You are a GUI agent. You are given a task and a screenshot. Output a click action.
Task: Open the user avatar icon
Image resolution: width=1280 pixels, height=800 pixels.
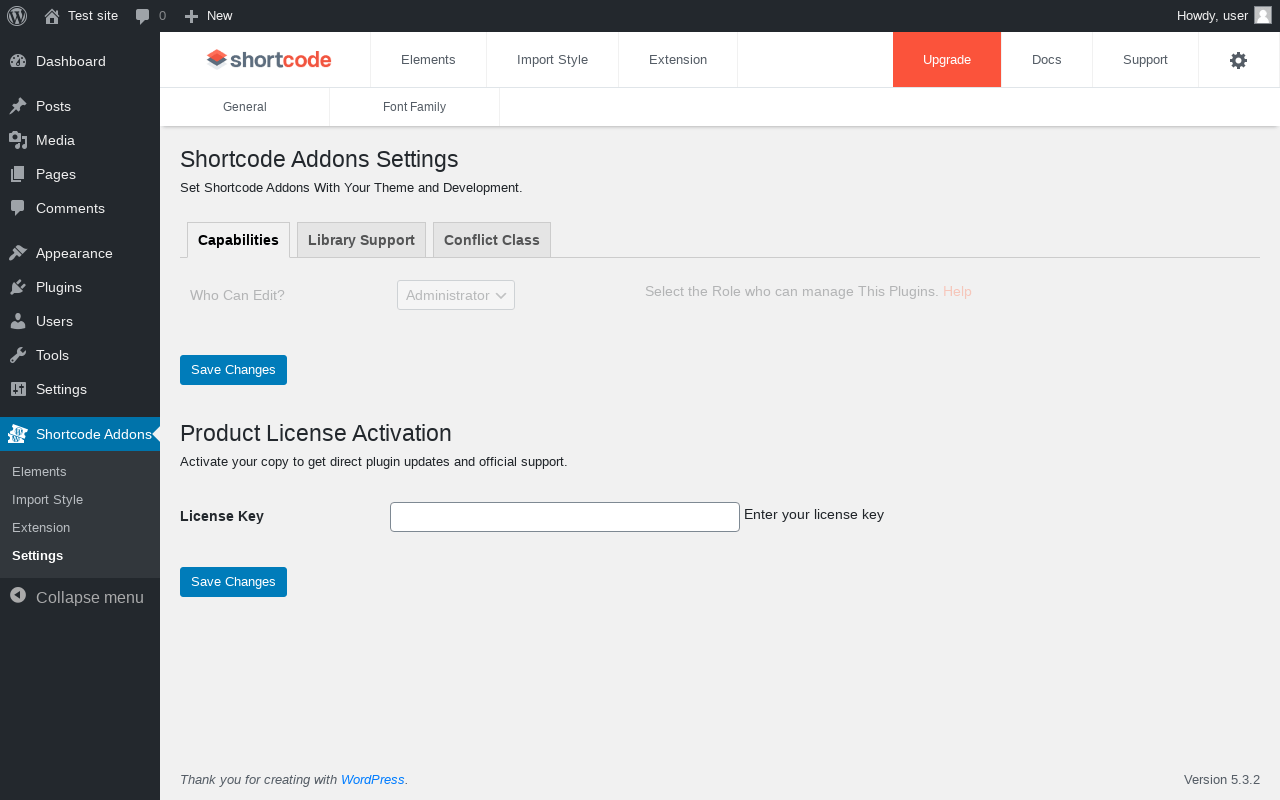(1263, 15)
